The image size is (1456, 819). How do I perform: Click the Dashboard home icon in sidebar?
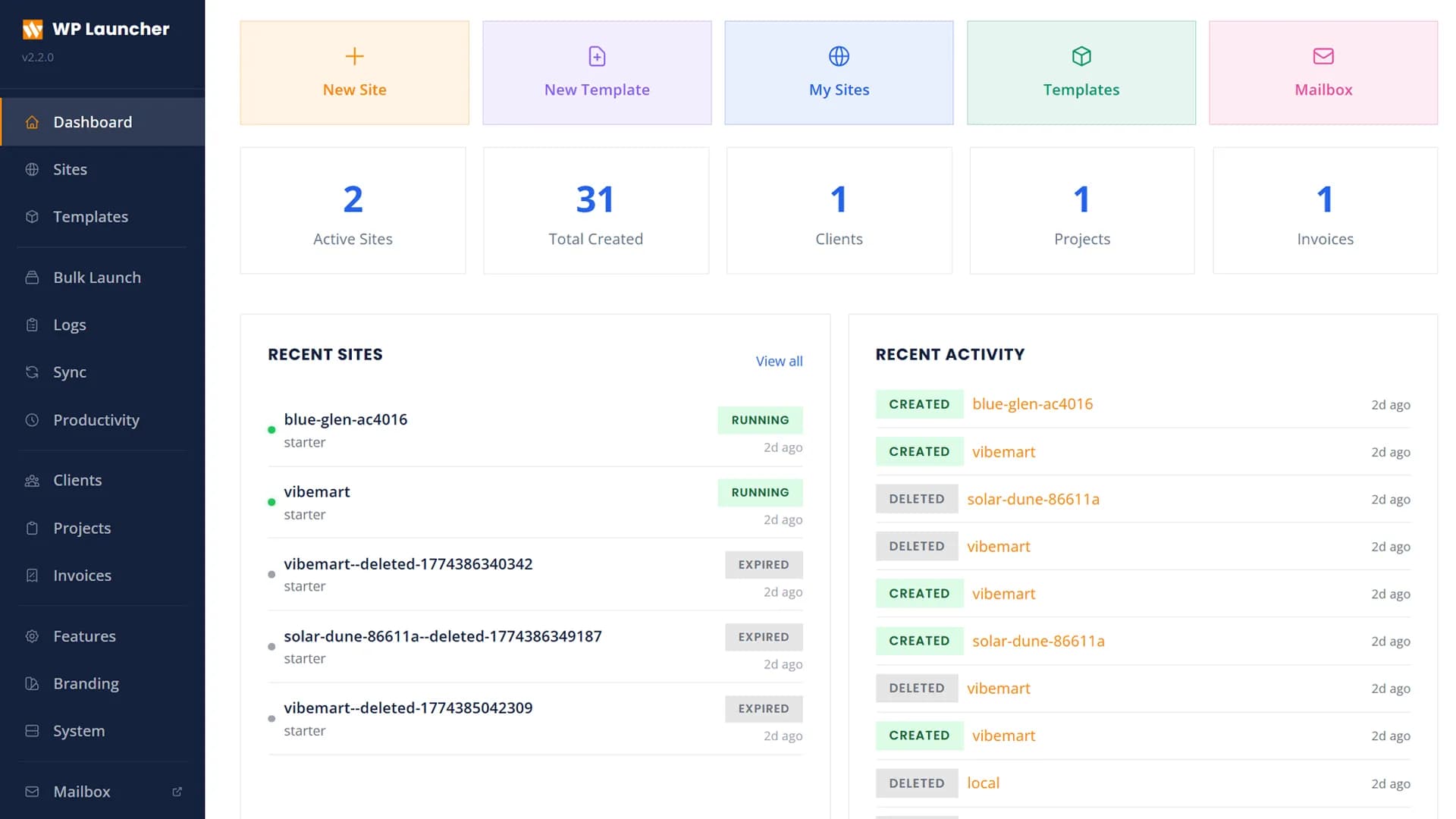32,122
